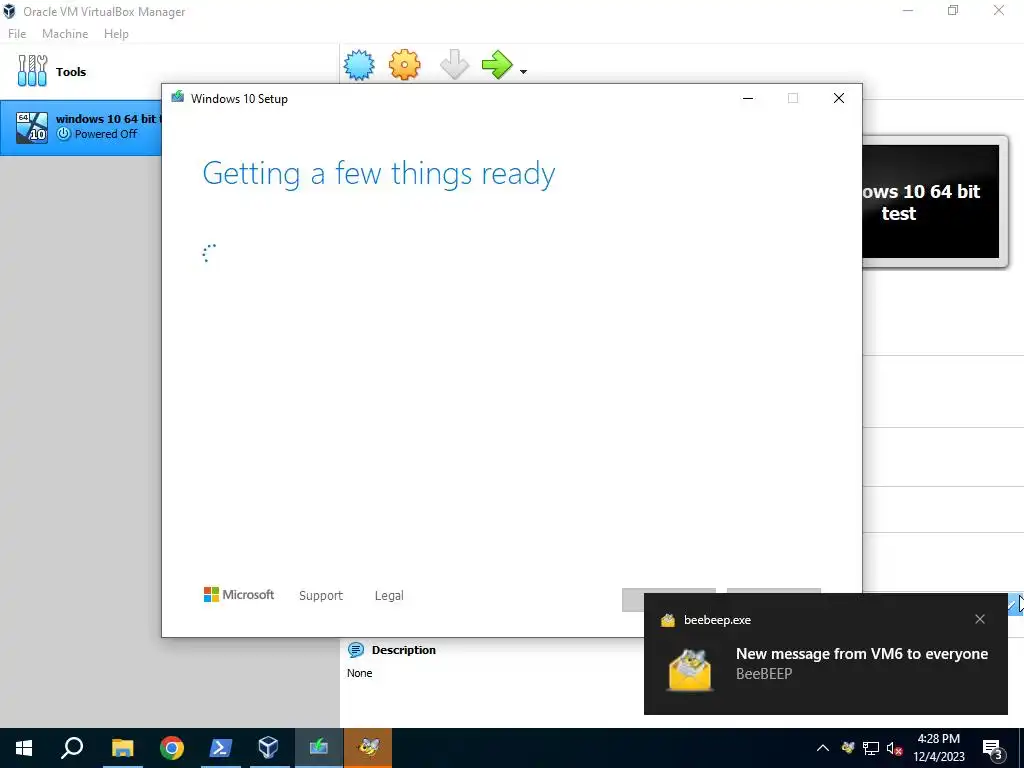Viewport: 1024px width, 768px height.
Task: Open the File menu in VirtualBox
Action: click(x=17, y=34)
